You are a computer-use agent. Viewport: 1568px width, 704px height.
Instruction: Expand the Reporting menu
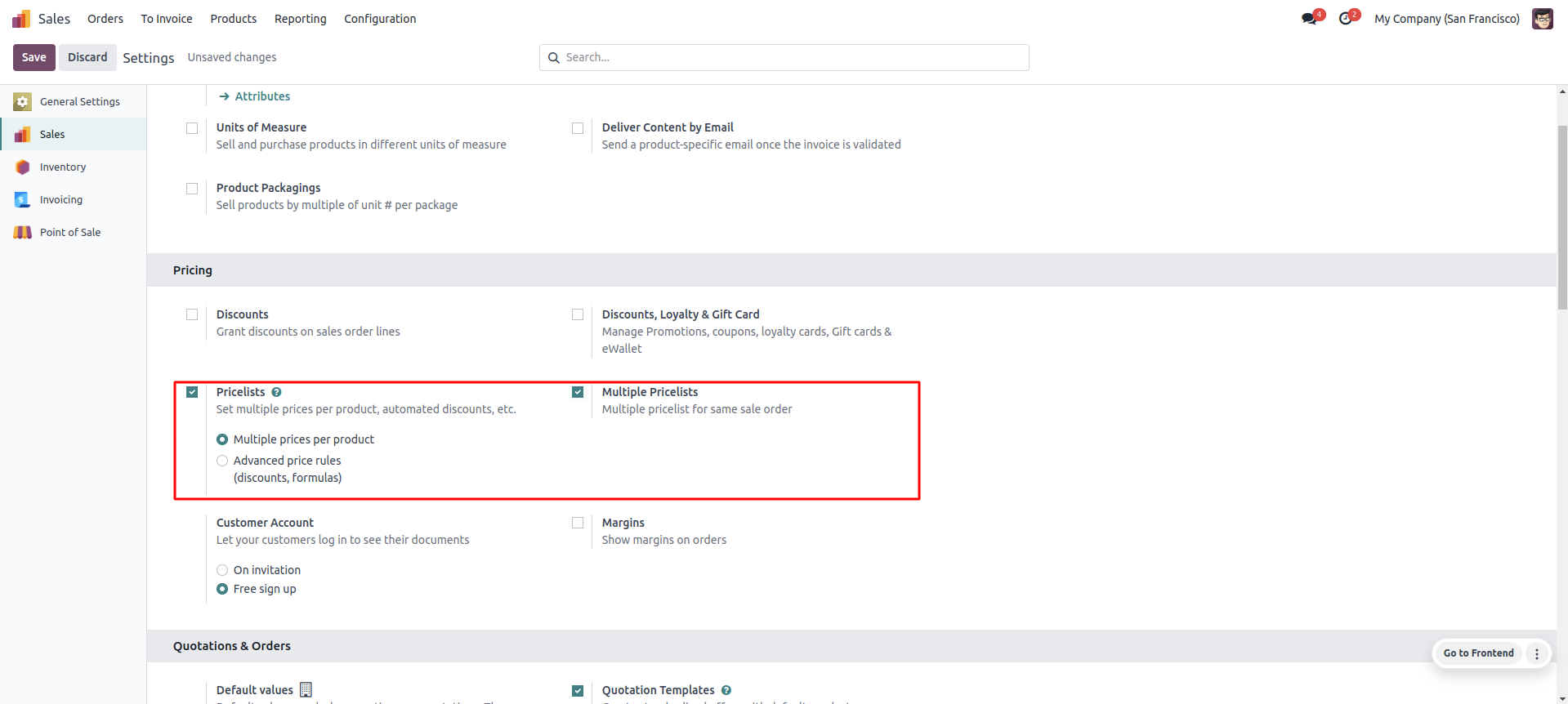pos(300,19)
